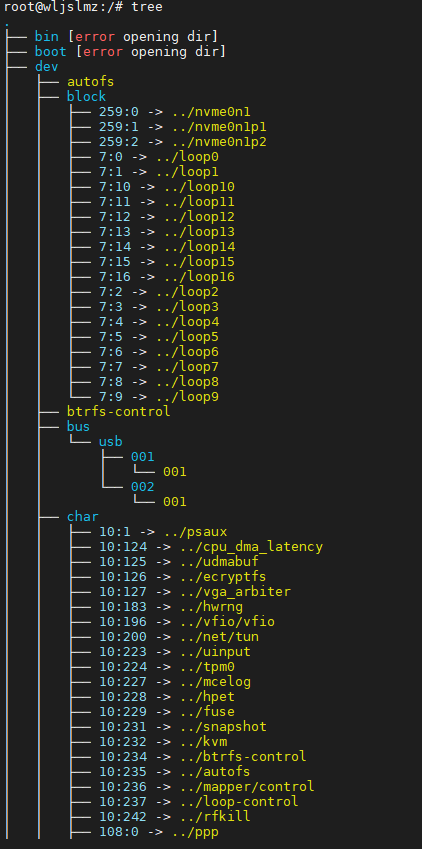Select the '002' usb bus directory

[142, 487]
